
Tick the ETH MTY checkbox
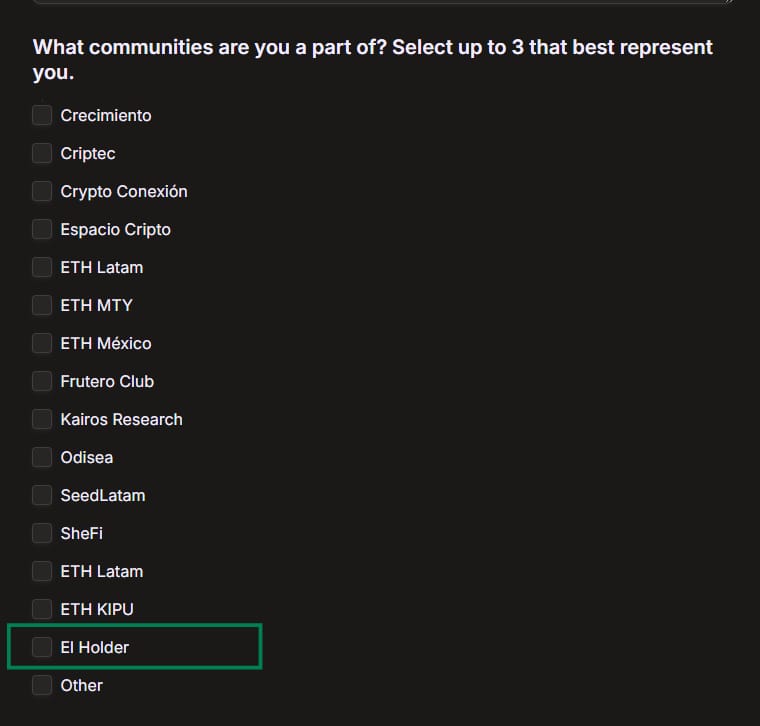click(42, 305)
